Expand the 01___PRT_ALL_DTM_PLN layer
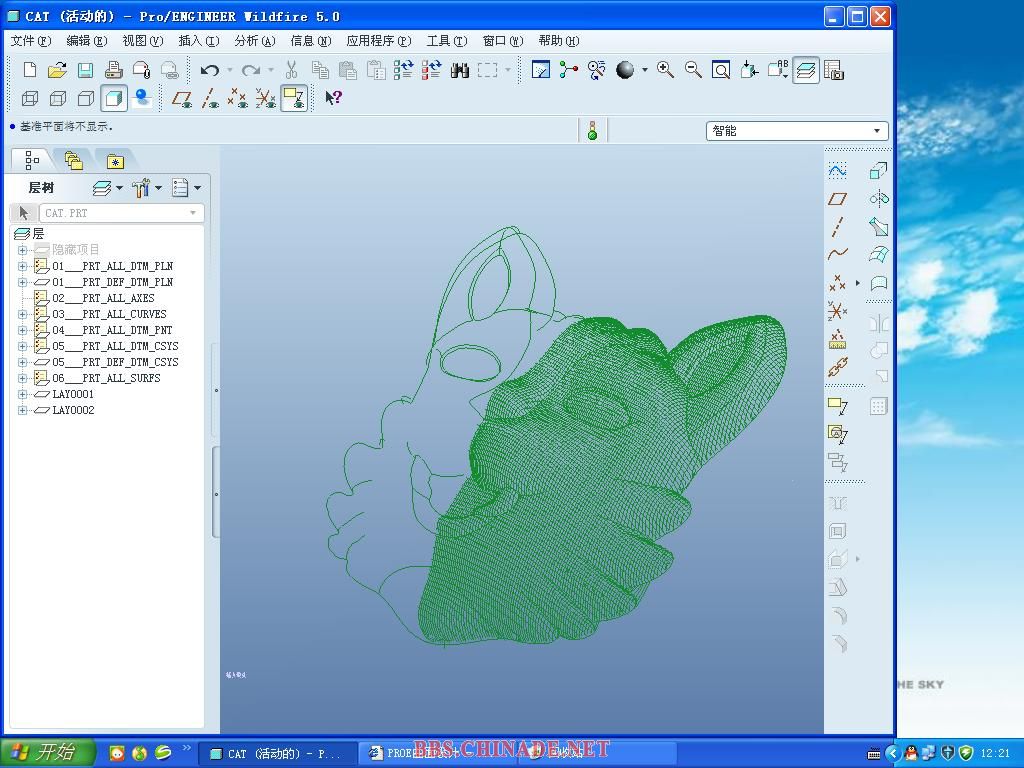 [22, 266]
